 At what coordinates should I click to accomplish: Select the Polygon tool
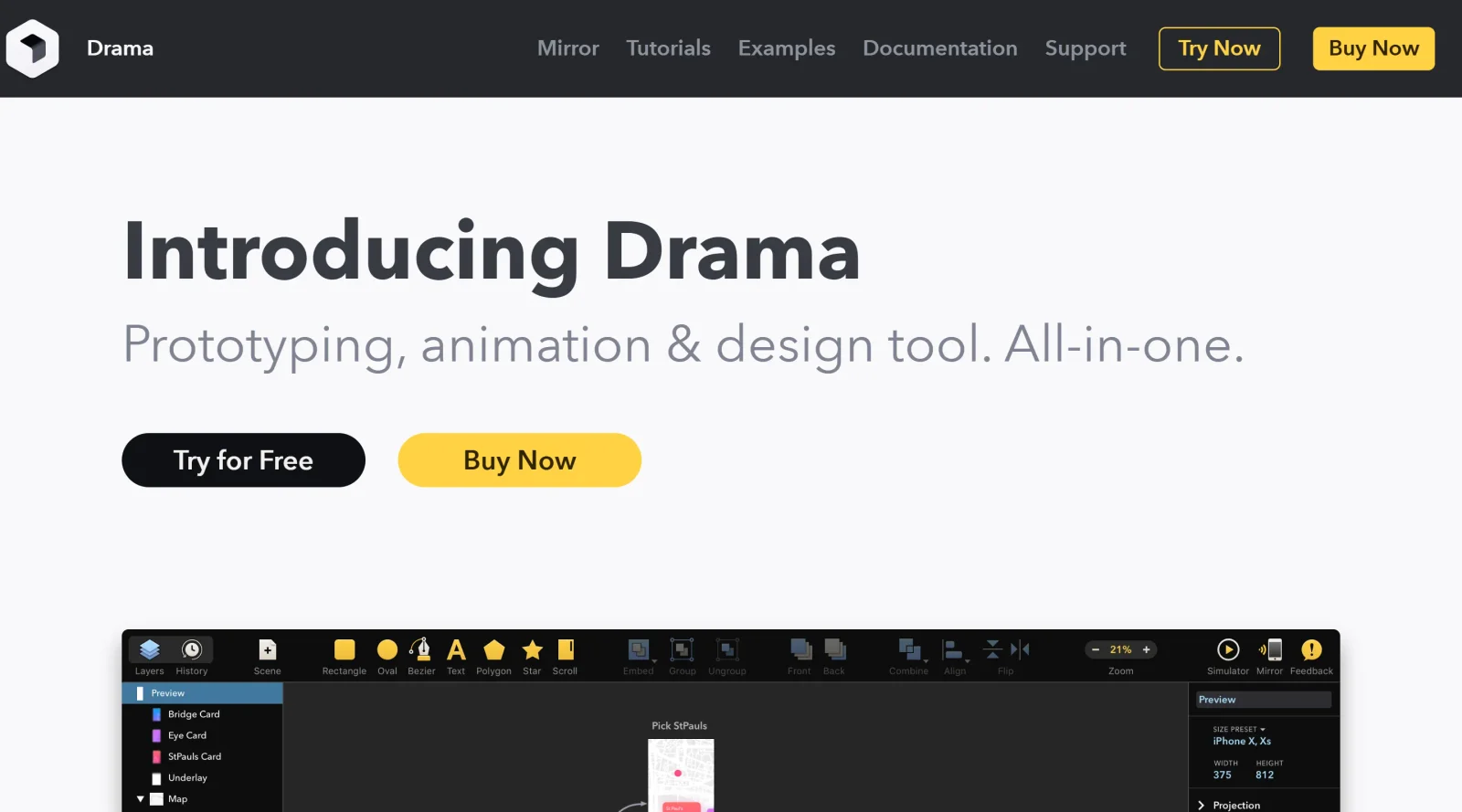click(x=494, y=649)
